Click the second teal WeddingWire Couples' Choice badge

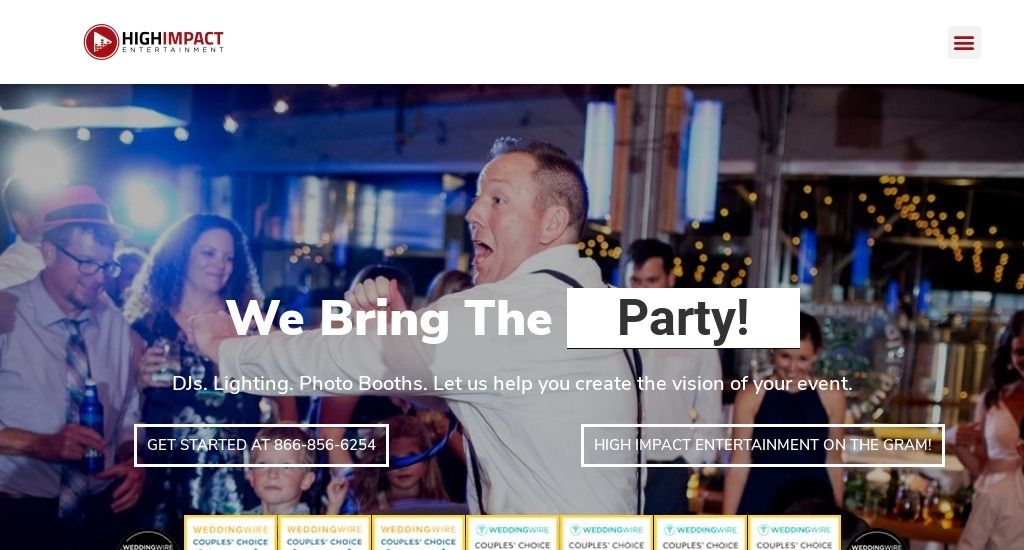[x=607, y=533]
